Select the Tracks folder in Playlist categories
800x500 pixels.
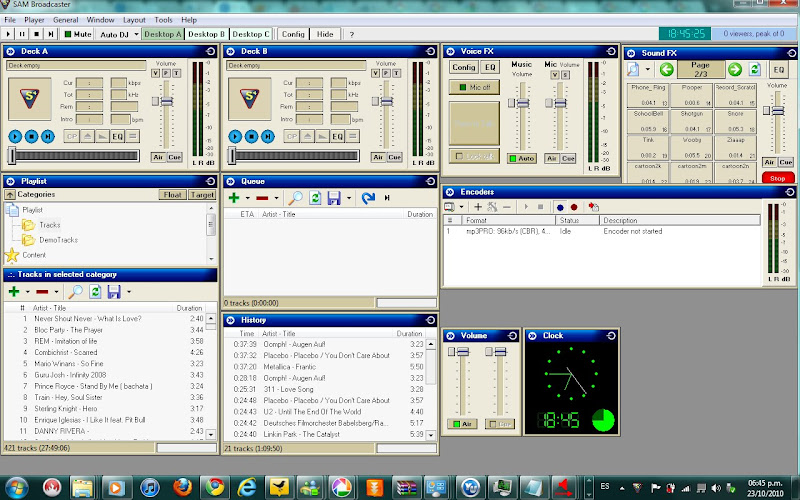pos(50,225)
